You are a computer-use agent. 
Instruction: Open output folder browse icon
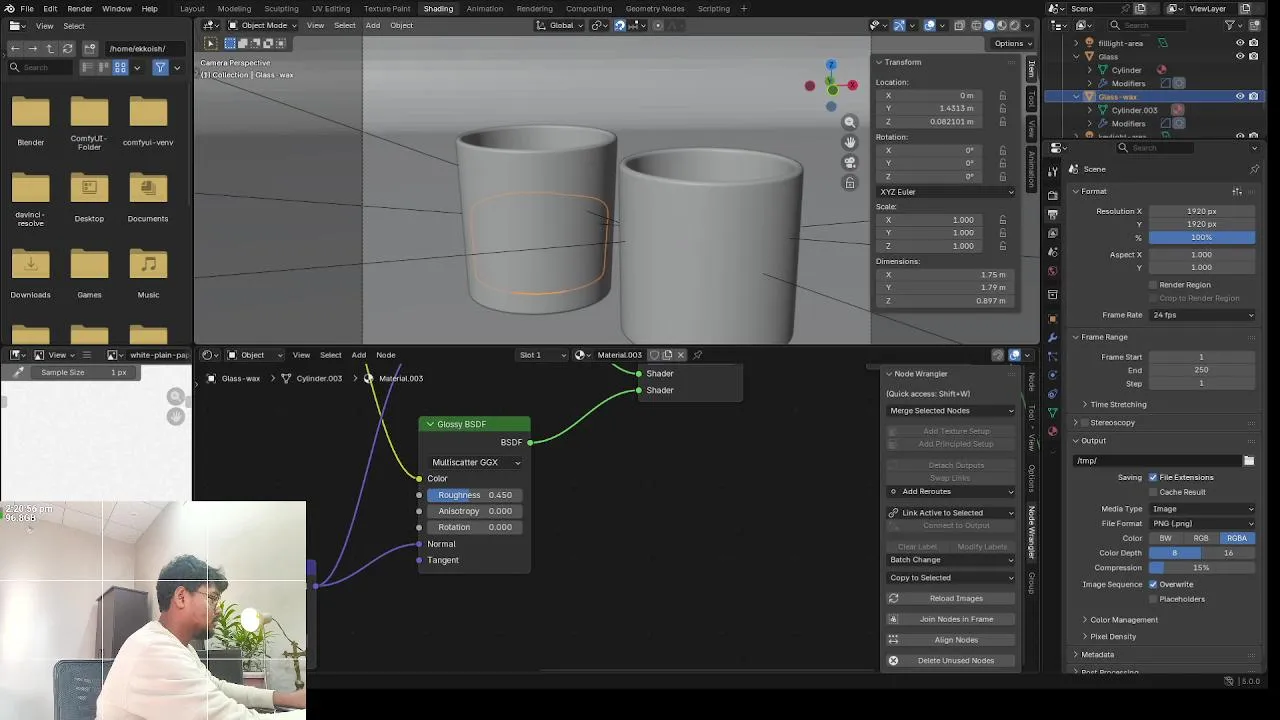tap(1249, 461)
